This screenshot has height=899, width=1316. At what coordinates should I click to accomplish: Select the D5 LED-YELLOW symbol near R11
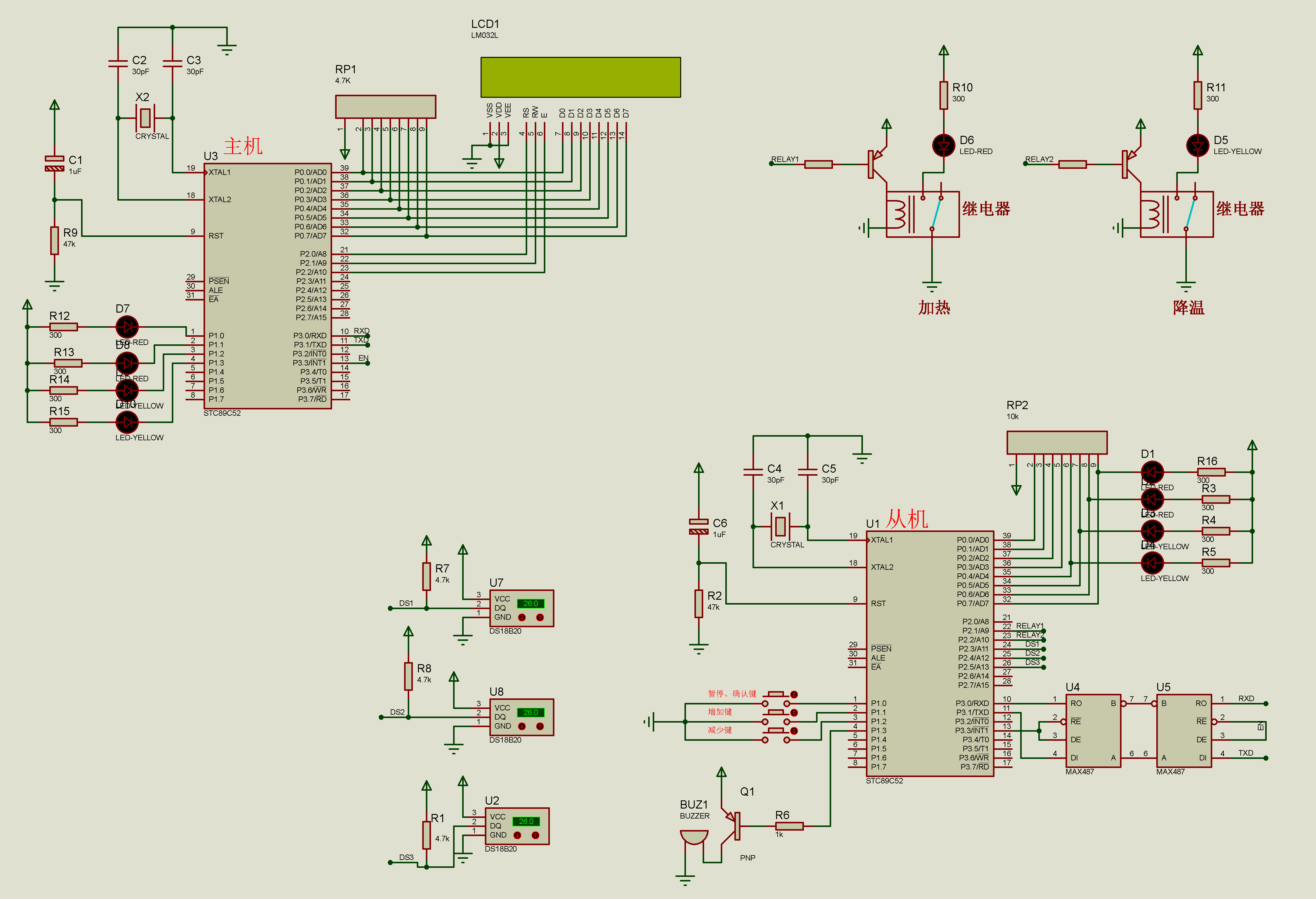[1198, 146]
